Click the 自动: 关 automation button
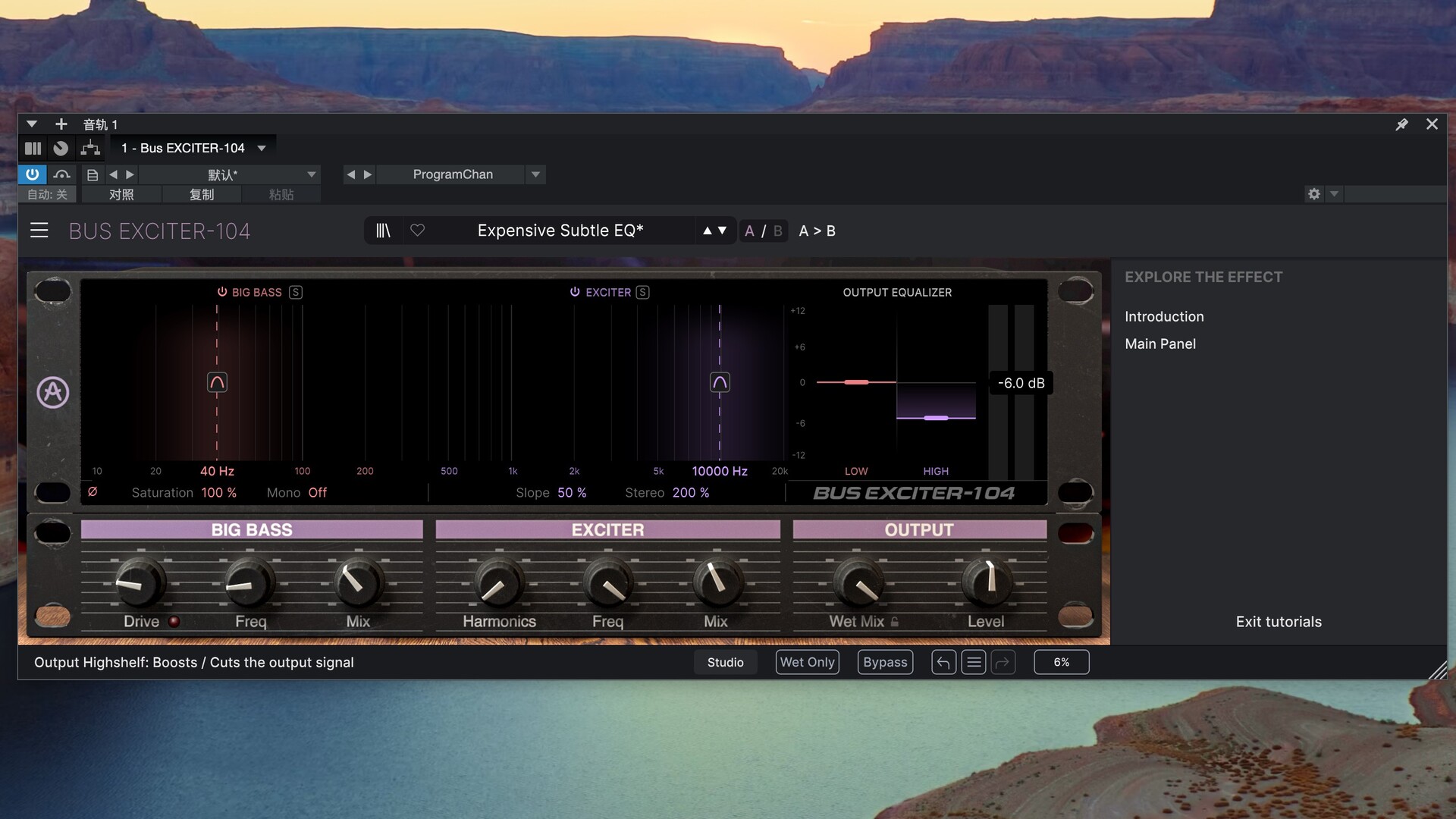This screenshot has height=819, width=1456. 47,195
